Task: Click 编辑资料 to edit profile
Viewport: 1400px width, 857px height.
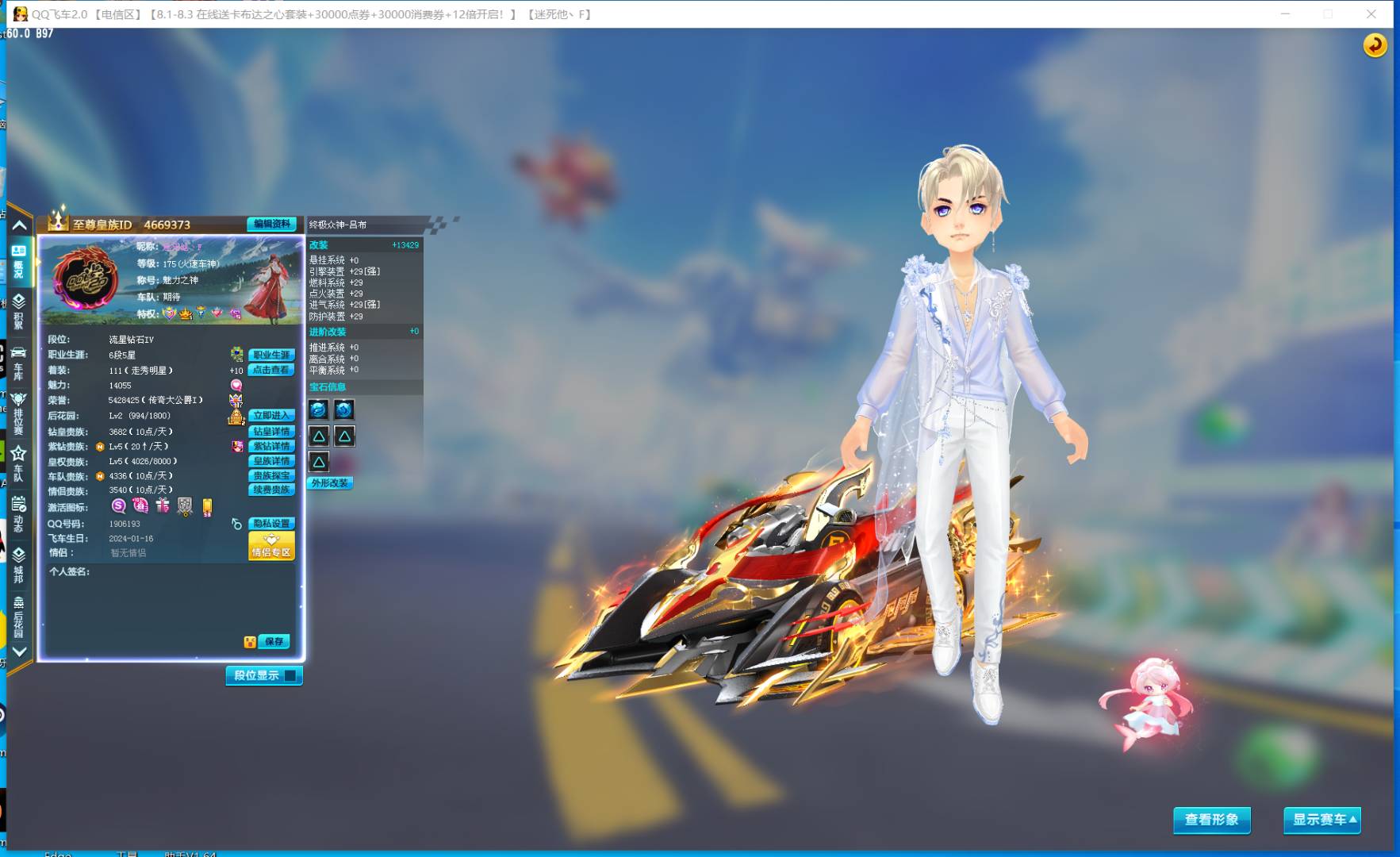Action: tap(271, 225)
